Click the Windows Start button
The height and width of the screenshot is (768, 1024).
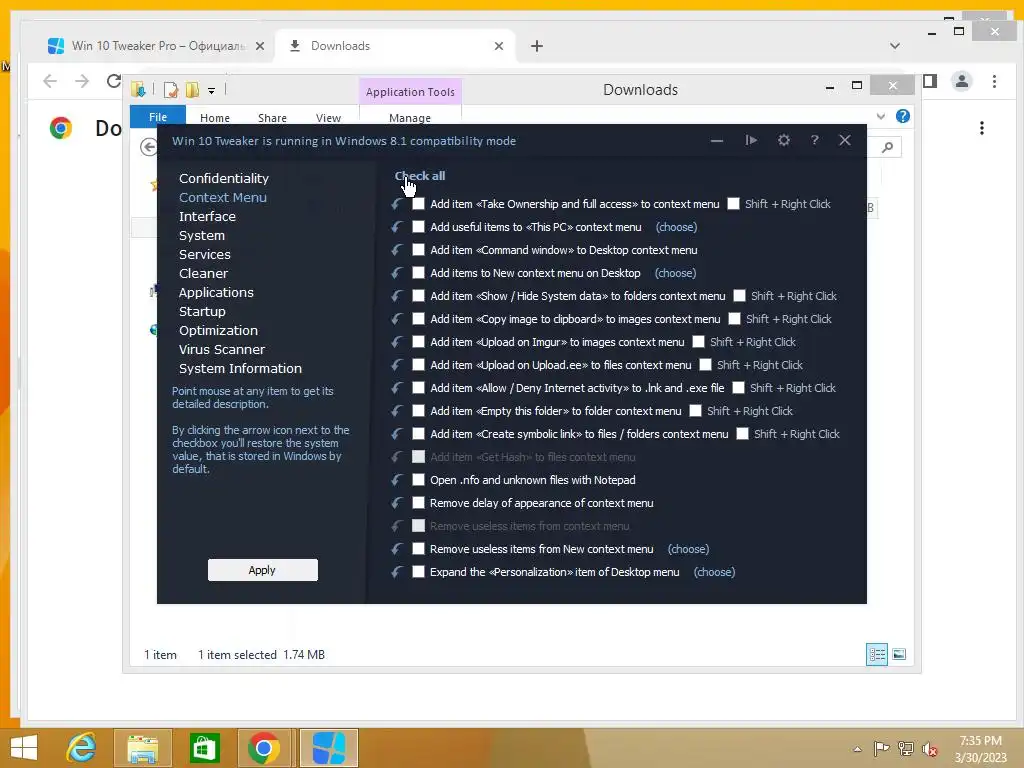tap(24, 748)
